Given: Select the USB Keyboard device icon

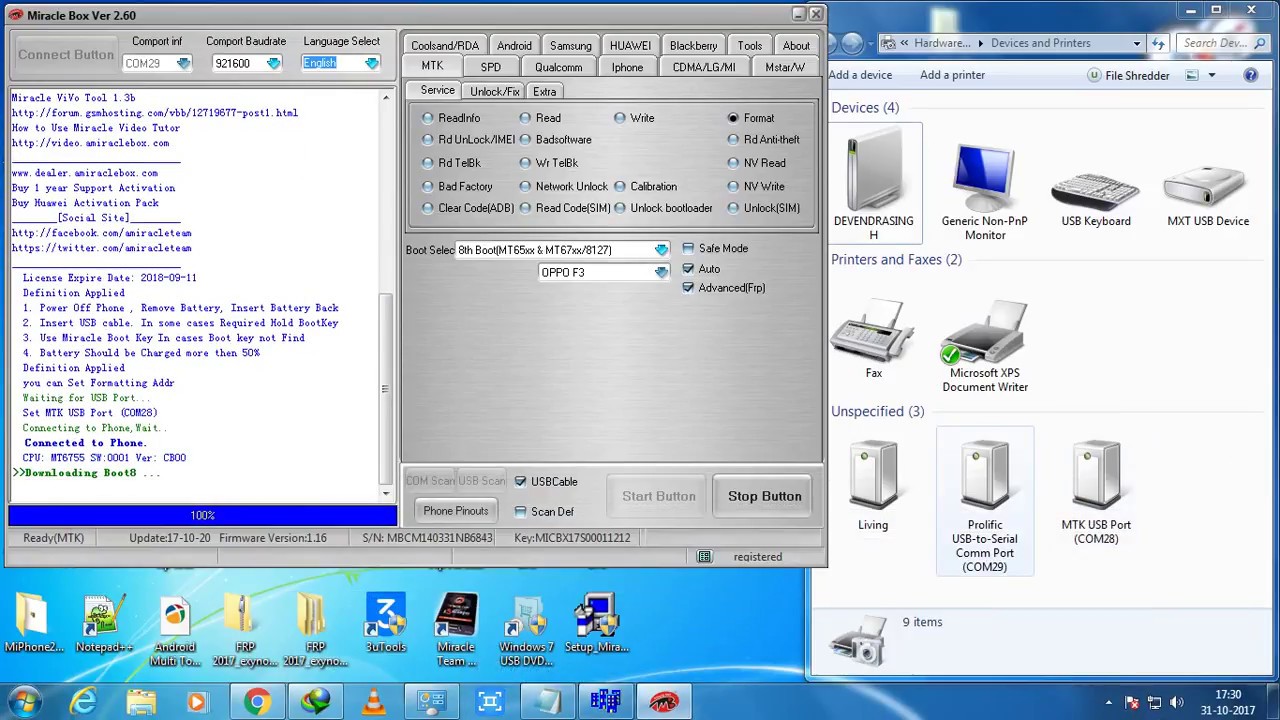Looking at the screenshot, I should tap(1096, 190).
